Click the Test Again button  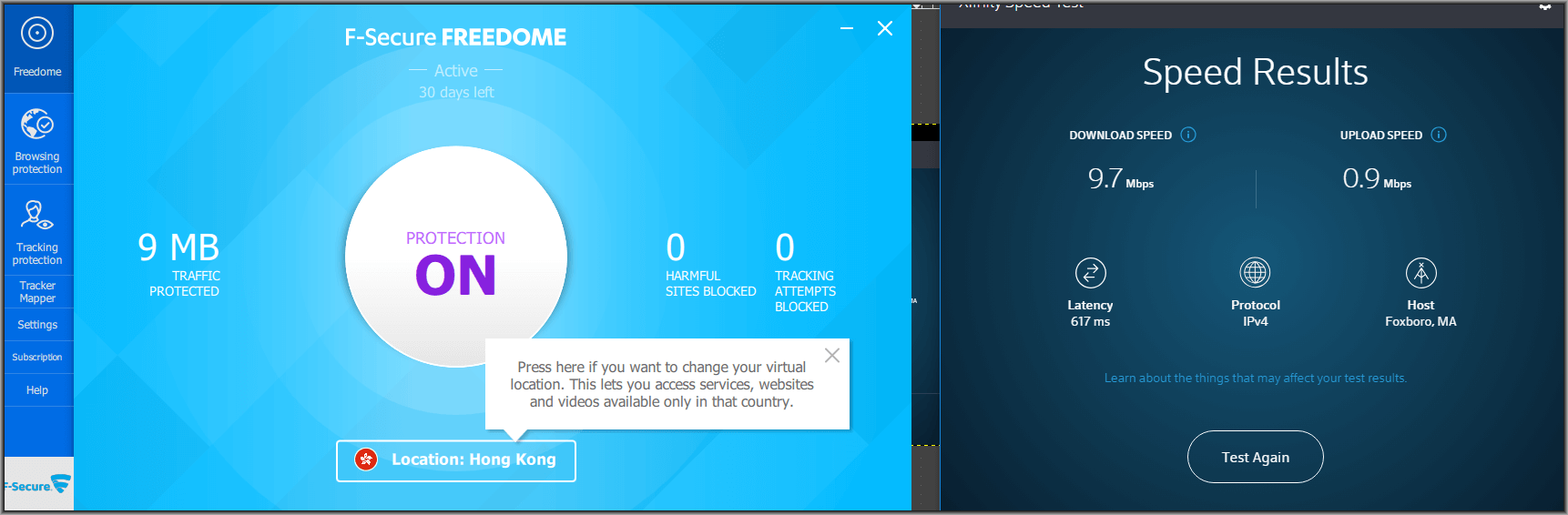[x=1256, y=457]
